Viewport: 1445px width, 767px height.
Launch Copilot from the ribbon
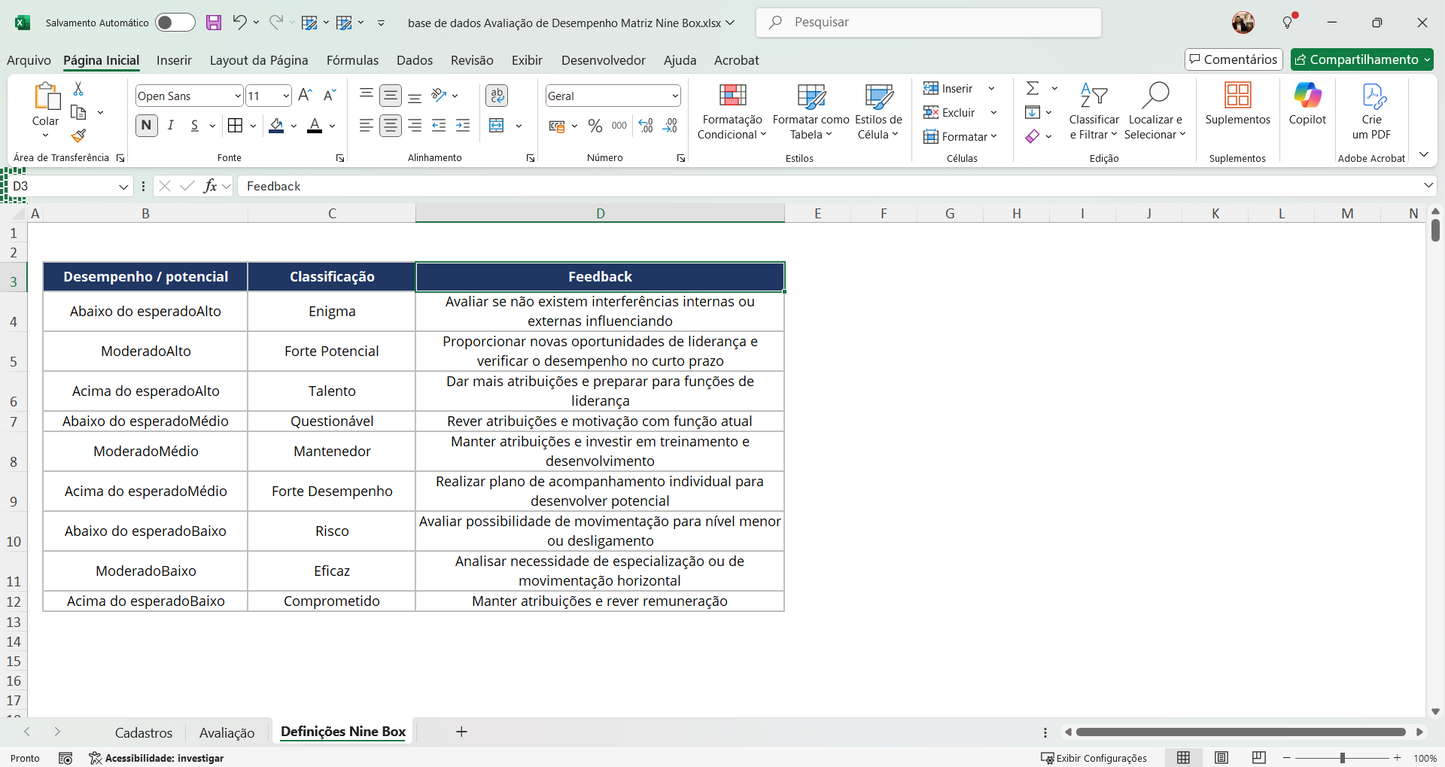(1306, 105)
